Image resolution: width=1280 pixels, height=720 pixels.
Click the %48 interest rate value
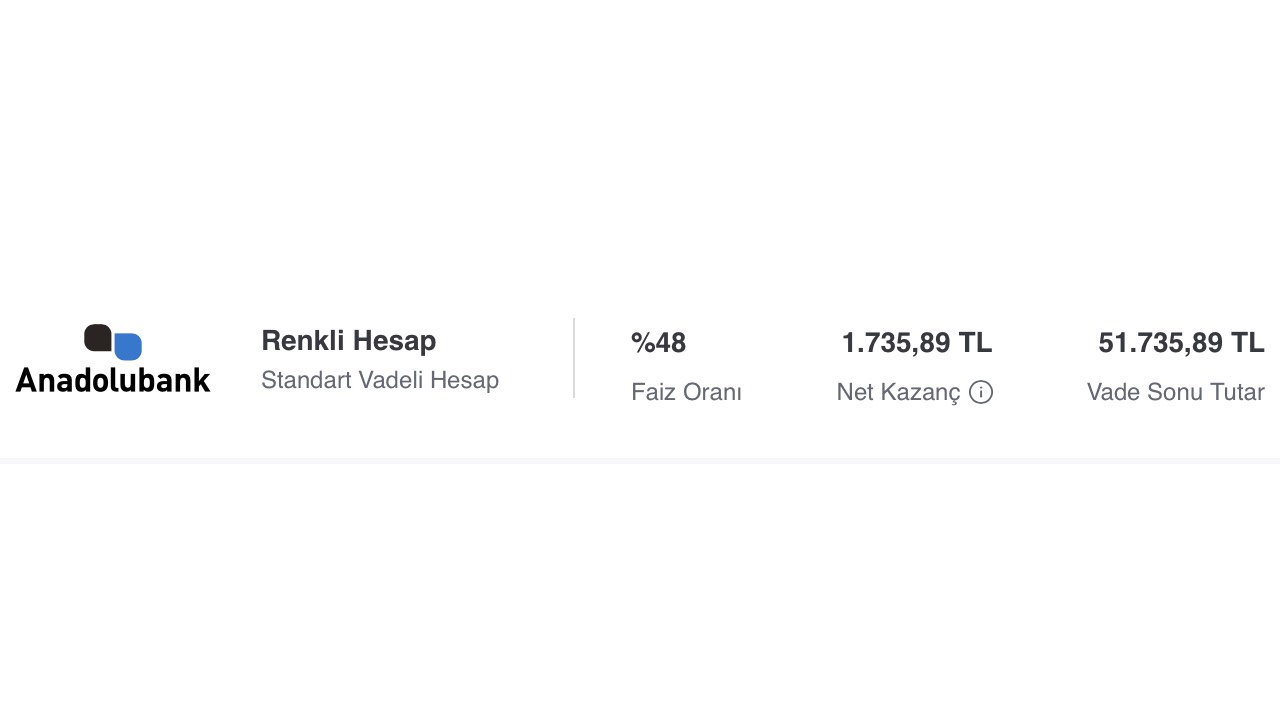(658, 343)
